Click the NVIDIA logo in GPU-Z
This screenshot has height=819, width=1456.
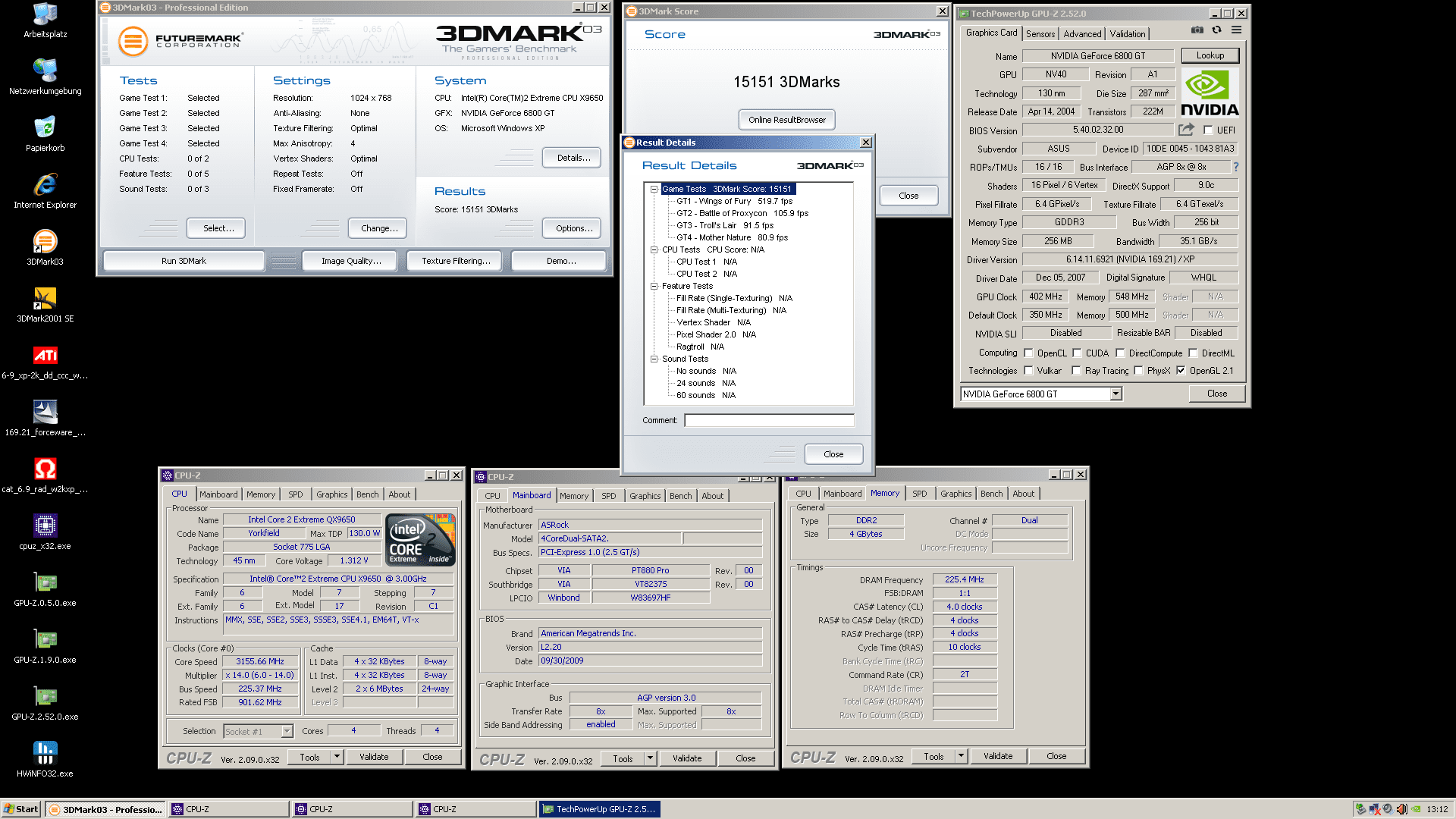click(x=1210, y=93)
